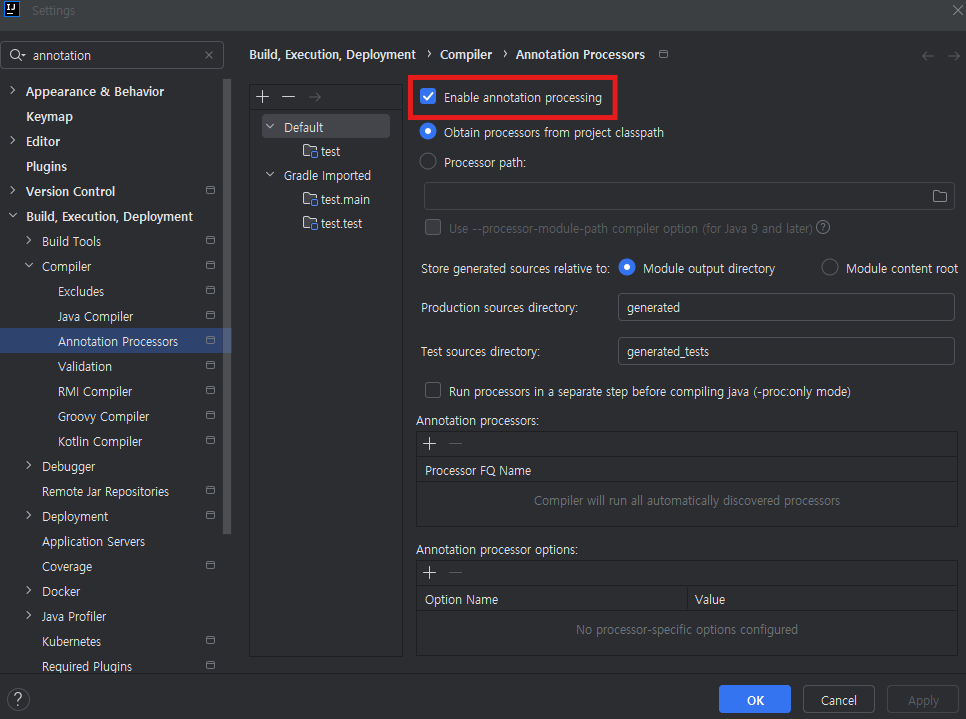Open Java Compiler settings

(95, 316)
